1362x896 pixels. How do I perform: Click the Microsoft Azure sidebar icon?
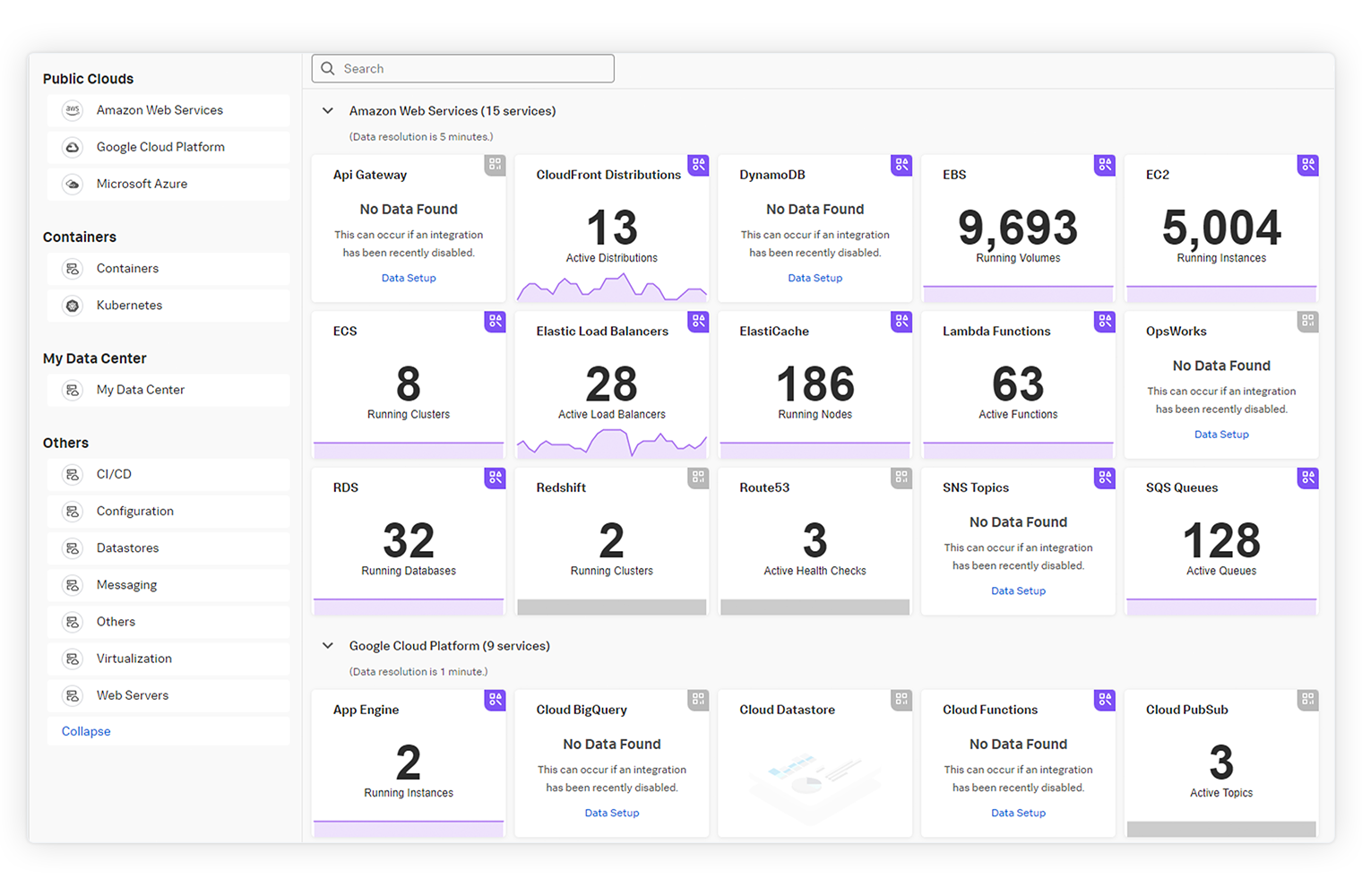[x=73, y=184]
